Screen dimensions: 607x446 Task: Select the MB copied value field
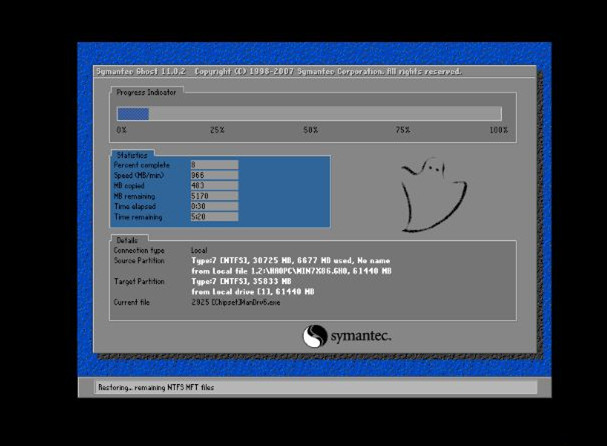point(213,185)
